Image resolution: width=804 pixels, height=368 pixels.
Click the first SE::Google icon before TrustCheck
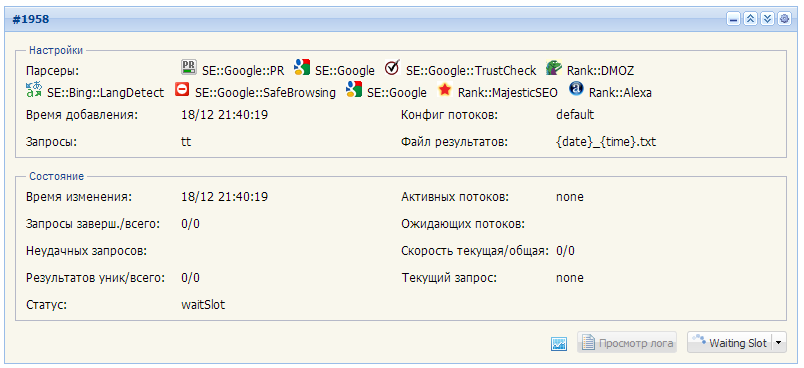(302, 67)
